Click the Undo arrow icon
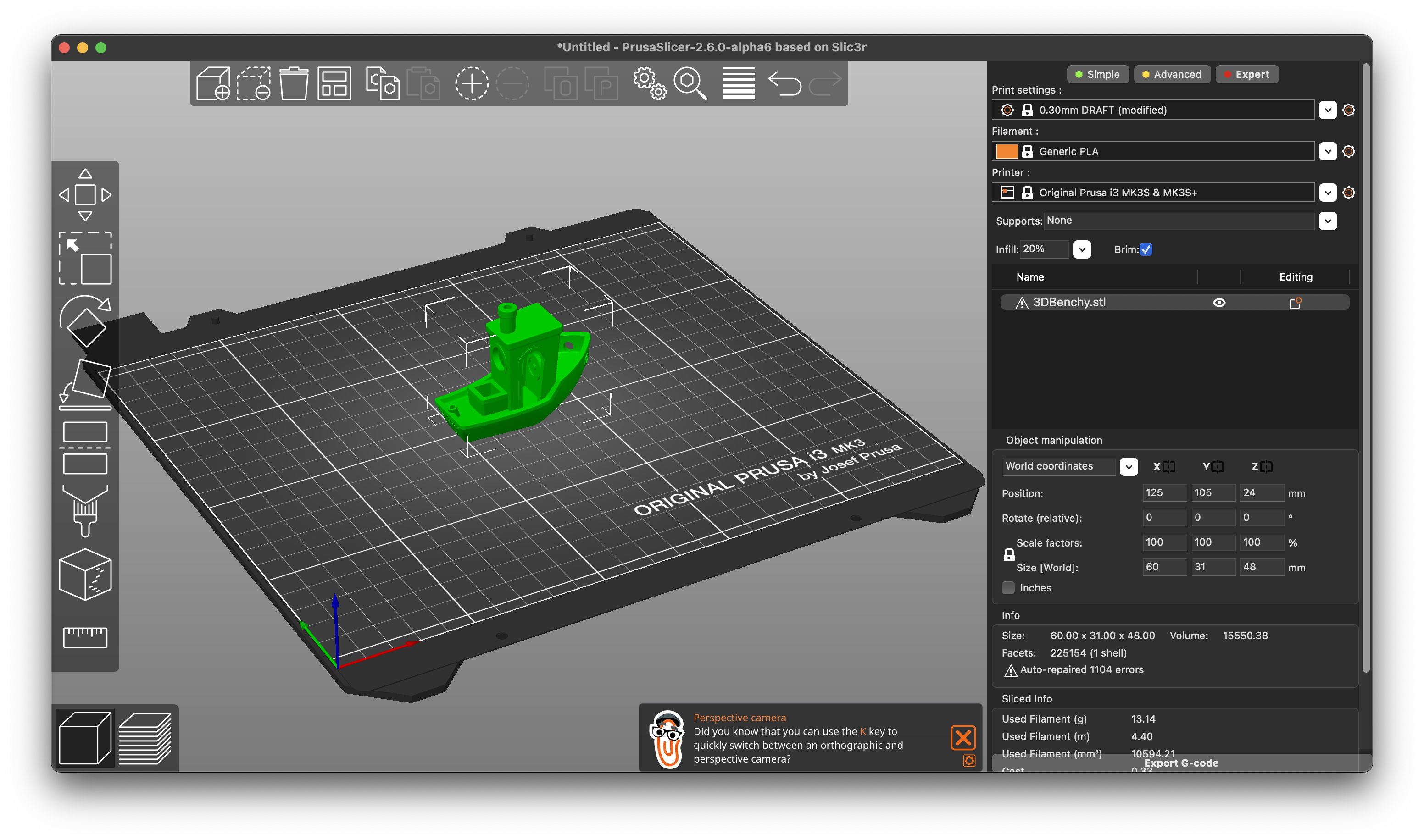The image size is (1424, 840). [x=784, y=84]
